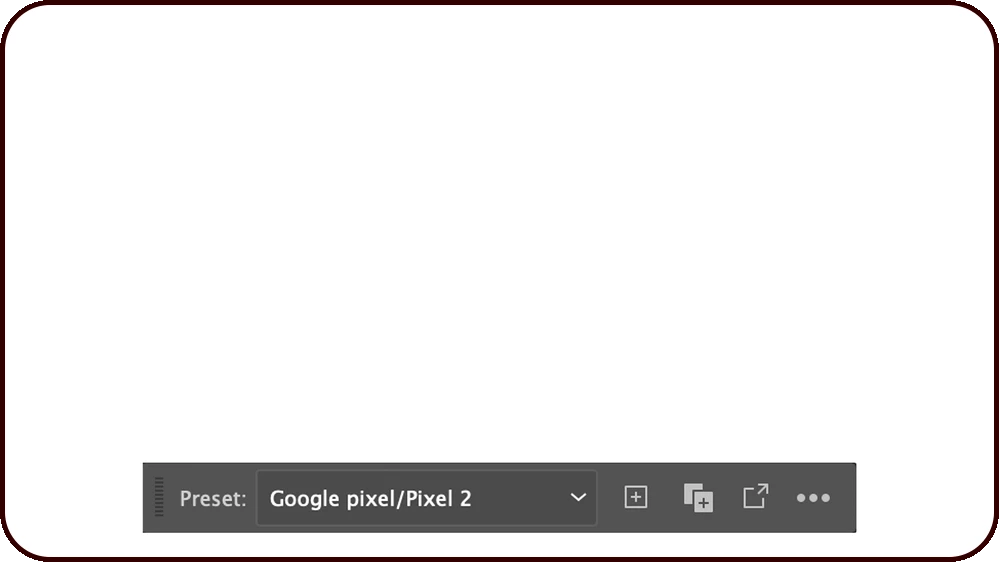Click the ellipsis menu on the bar
Viewport: 999px width, 562px height.
click(x=813, y=498)
